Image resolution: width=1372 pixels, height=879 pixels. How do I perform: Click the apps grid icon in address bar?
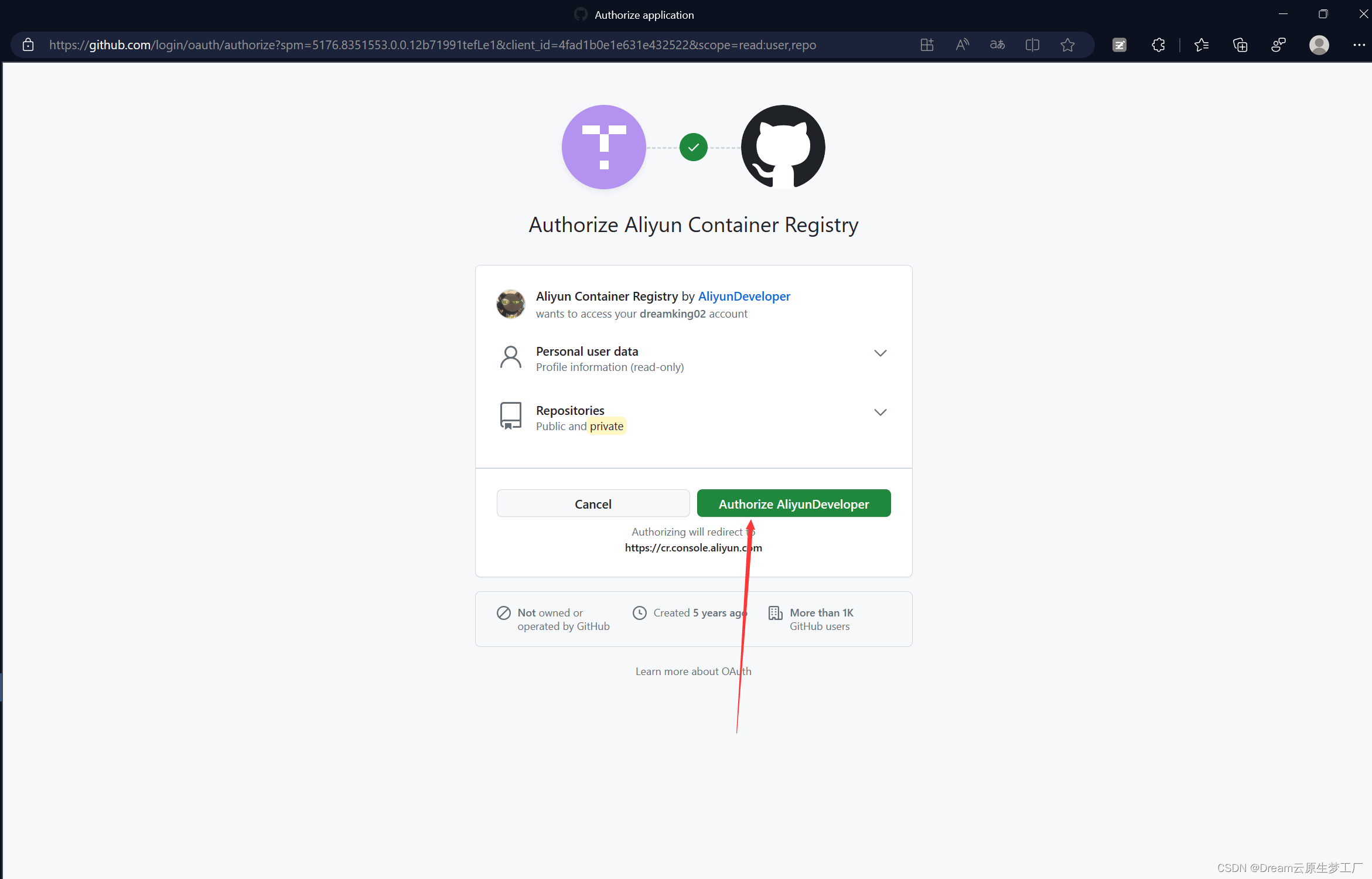[927, 45]
